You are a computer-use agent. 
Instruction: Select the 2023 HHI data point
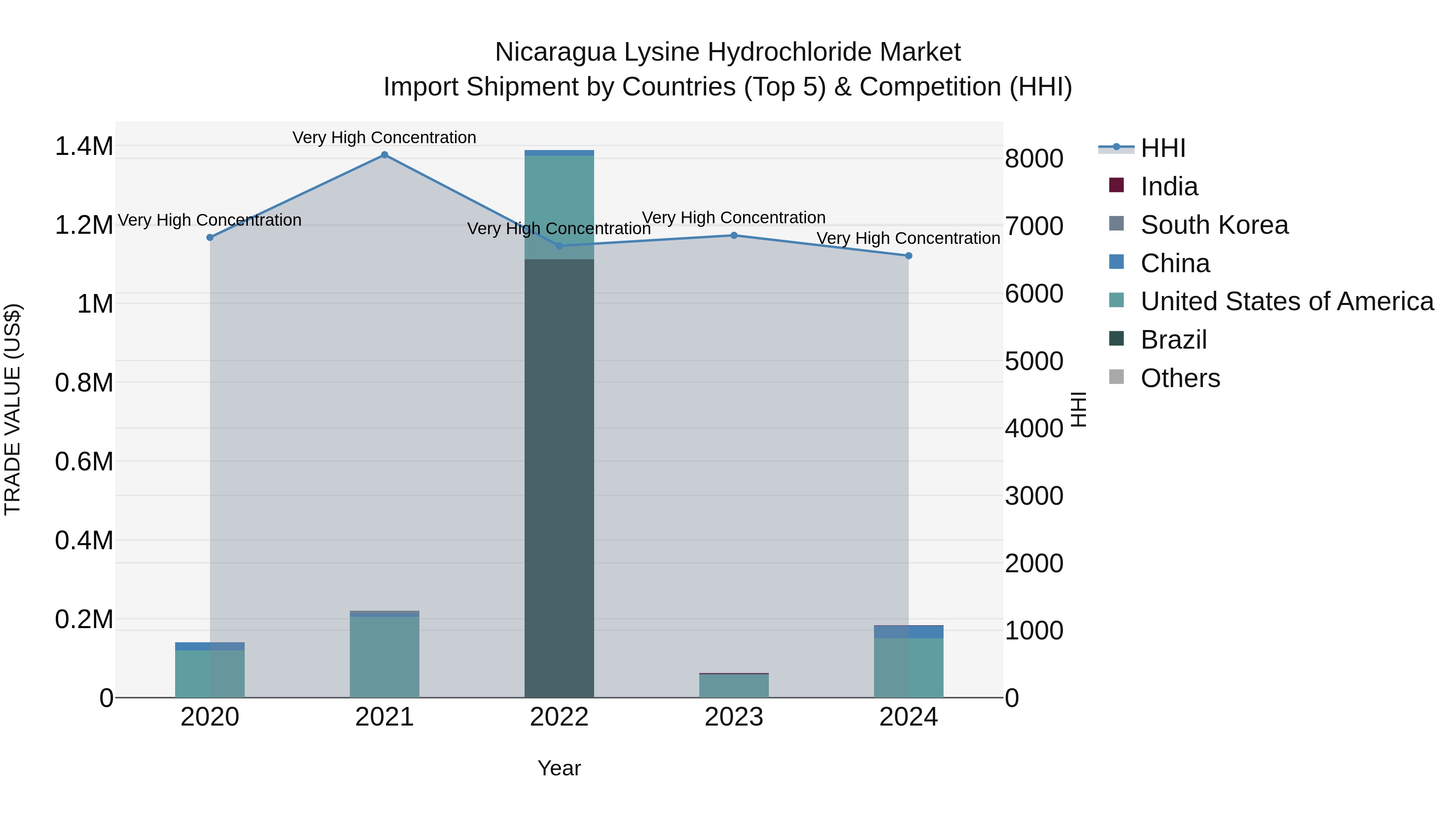coord(734,235)
